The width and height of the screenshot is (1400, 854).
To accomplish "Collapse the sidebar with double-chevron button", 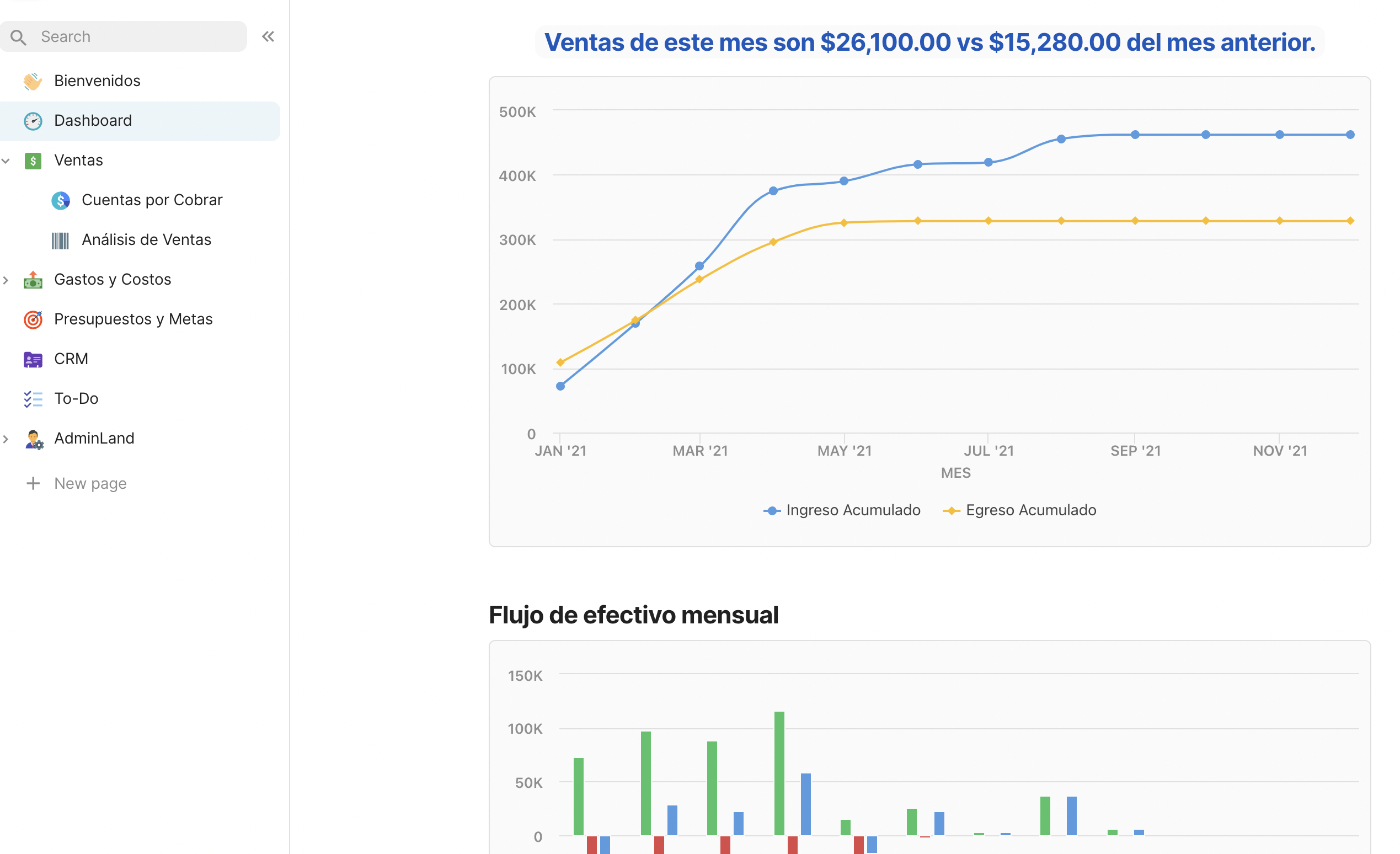I will click(268, 37).
